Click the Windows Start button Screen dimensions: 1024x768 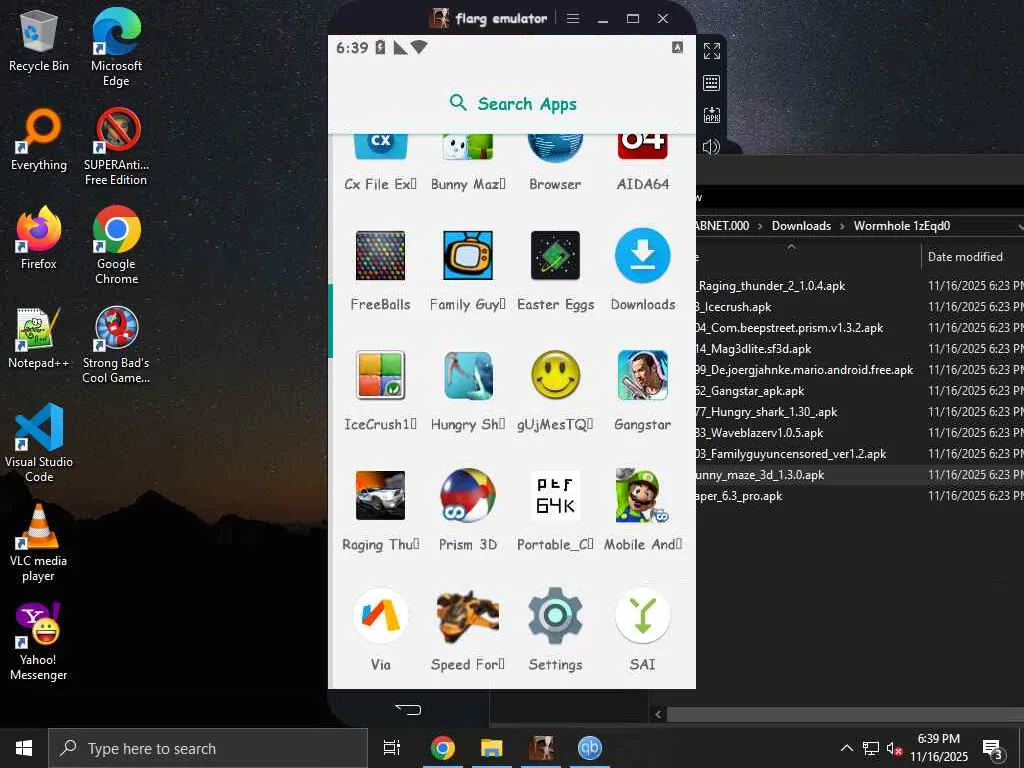point(24,748)
